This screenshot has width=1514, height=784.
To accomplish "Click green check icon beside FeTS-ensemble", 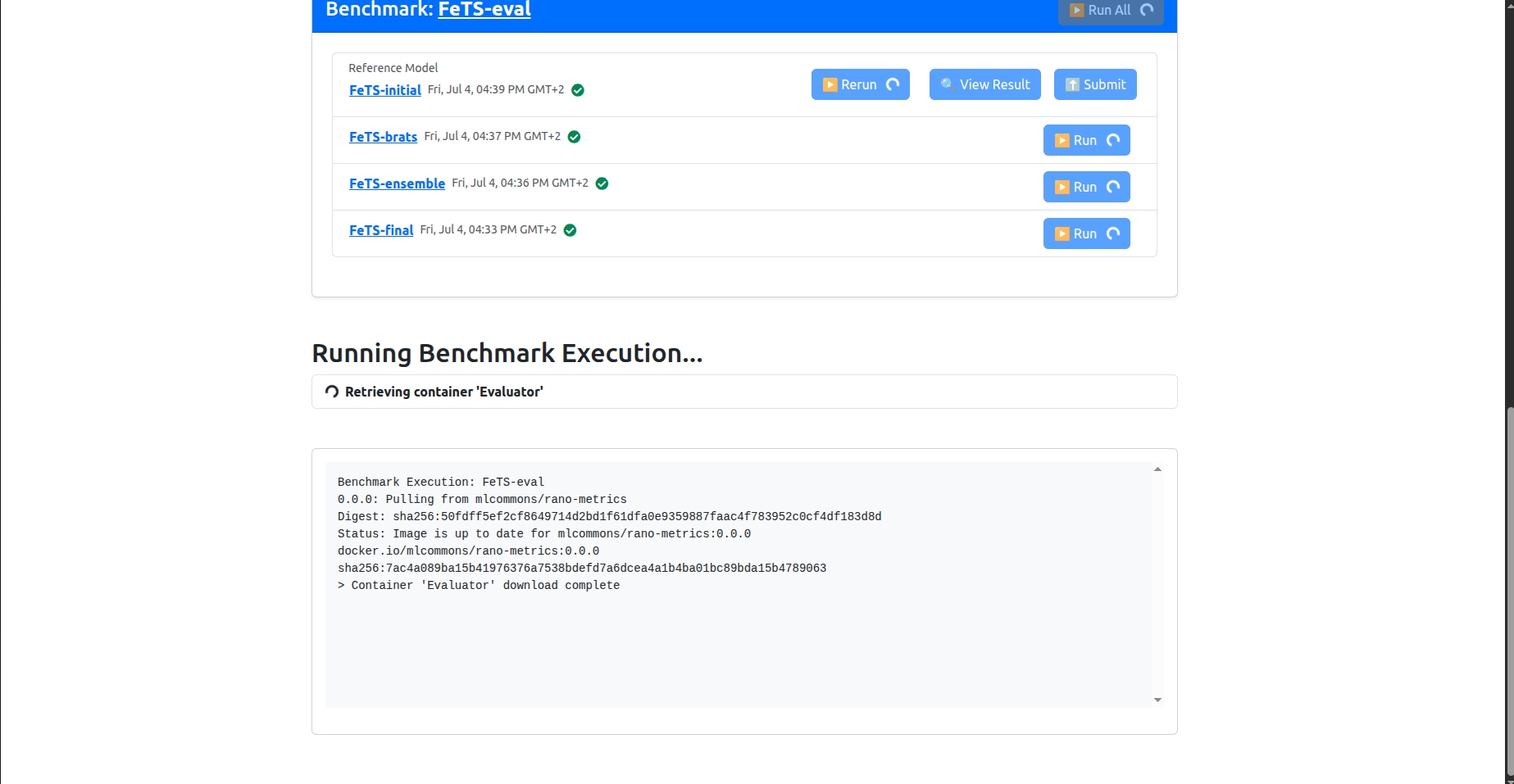I will (x=602, y=184).
